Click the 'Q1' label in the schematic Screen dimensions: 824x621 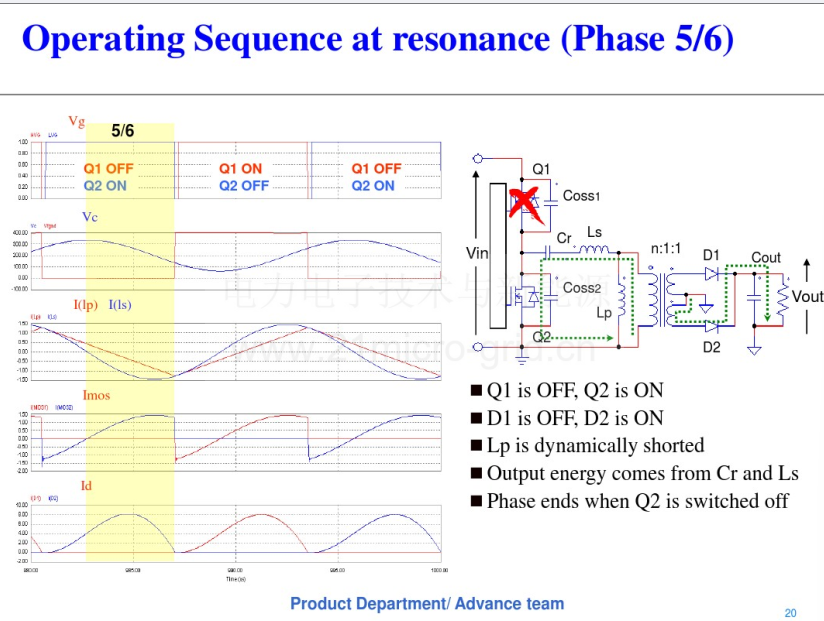point(541,169)
